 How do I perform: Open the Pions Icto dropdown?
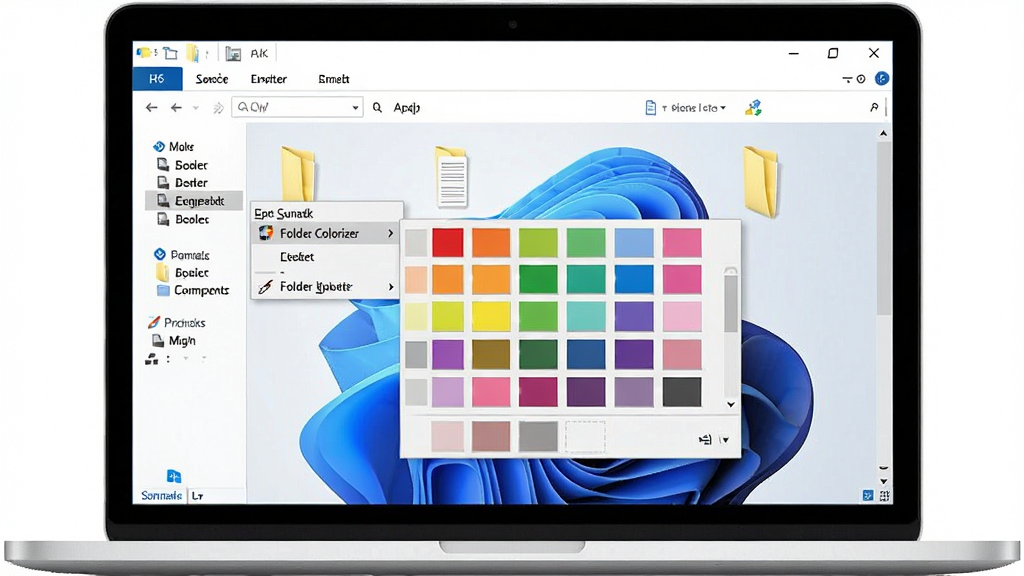click(x=694, y=108)
